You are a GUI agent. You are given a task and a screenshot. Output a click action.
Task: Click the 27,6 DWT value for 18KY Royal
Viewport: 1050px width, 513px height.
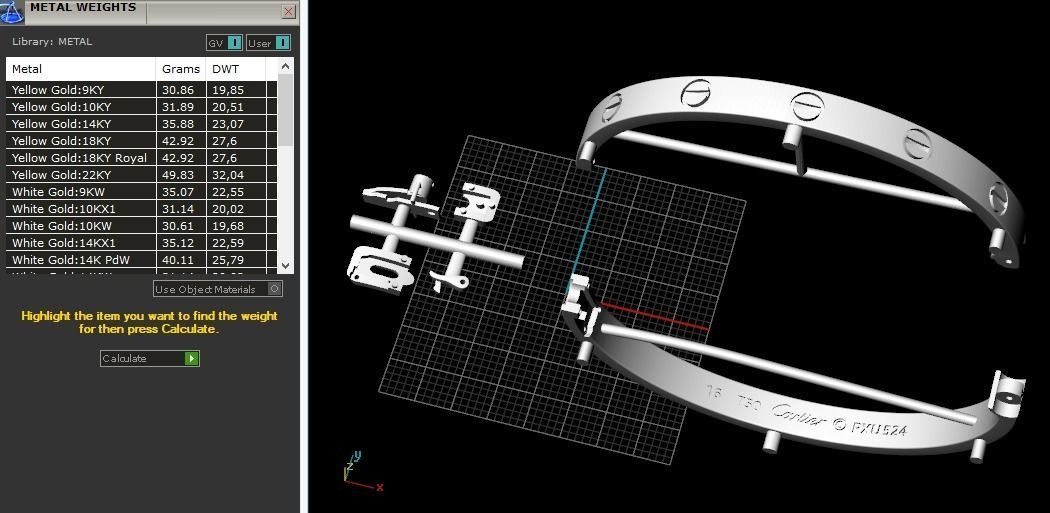224,158
